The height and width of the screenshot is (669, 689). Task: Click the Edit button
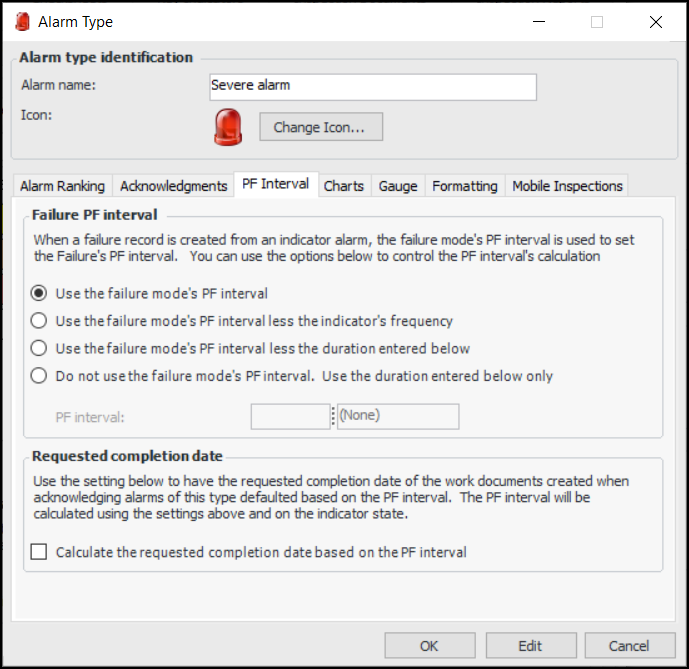click(530, 645)
